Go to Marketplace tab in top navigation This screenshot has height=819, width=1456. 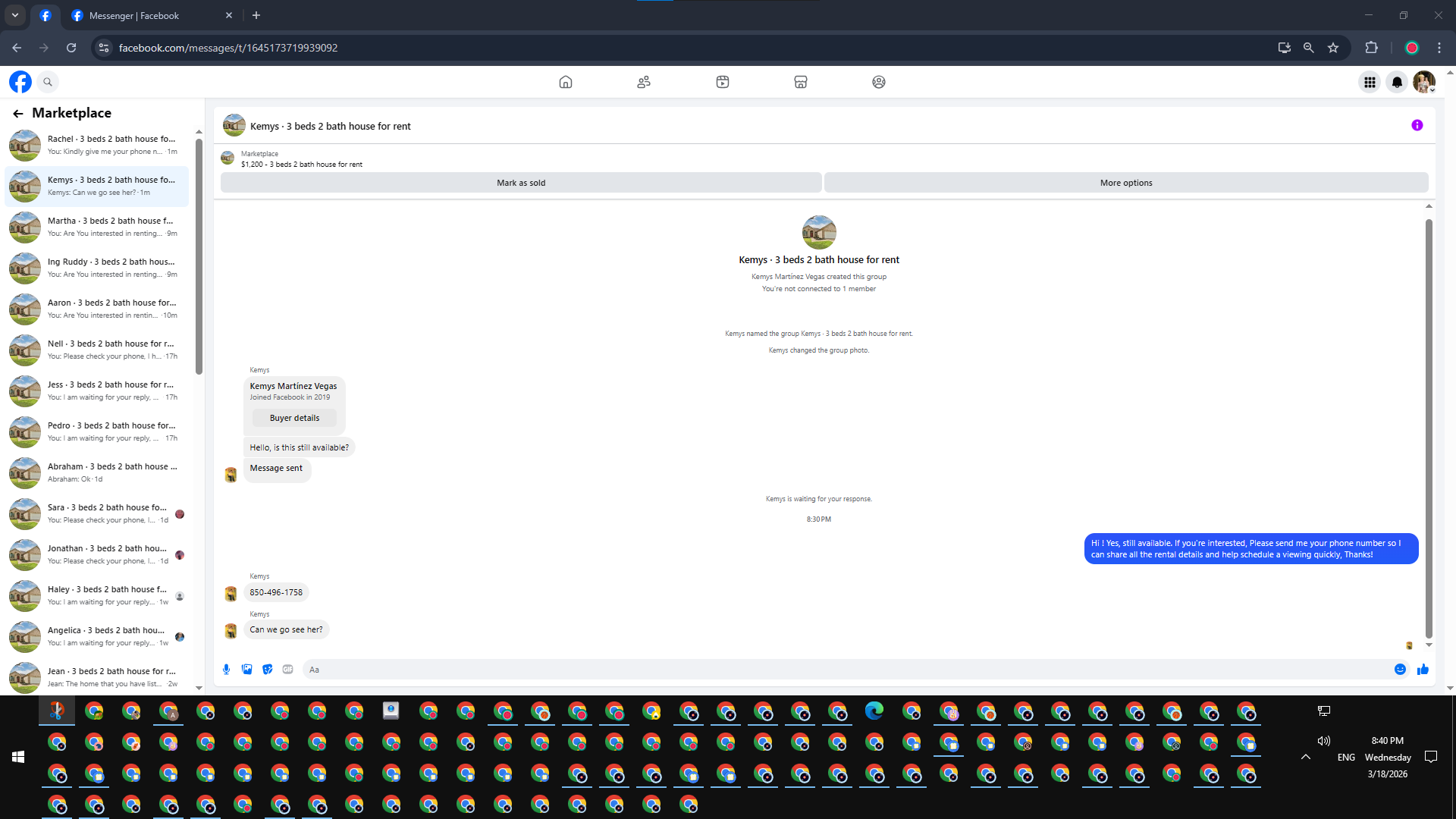[800, 82]
